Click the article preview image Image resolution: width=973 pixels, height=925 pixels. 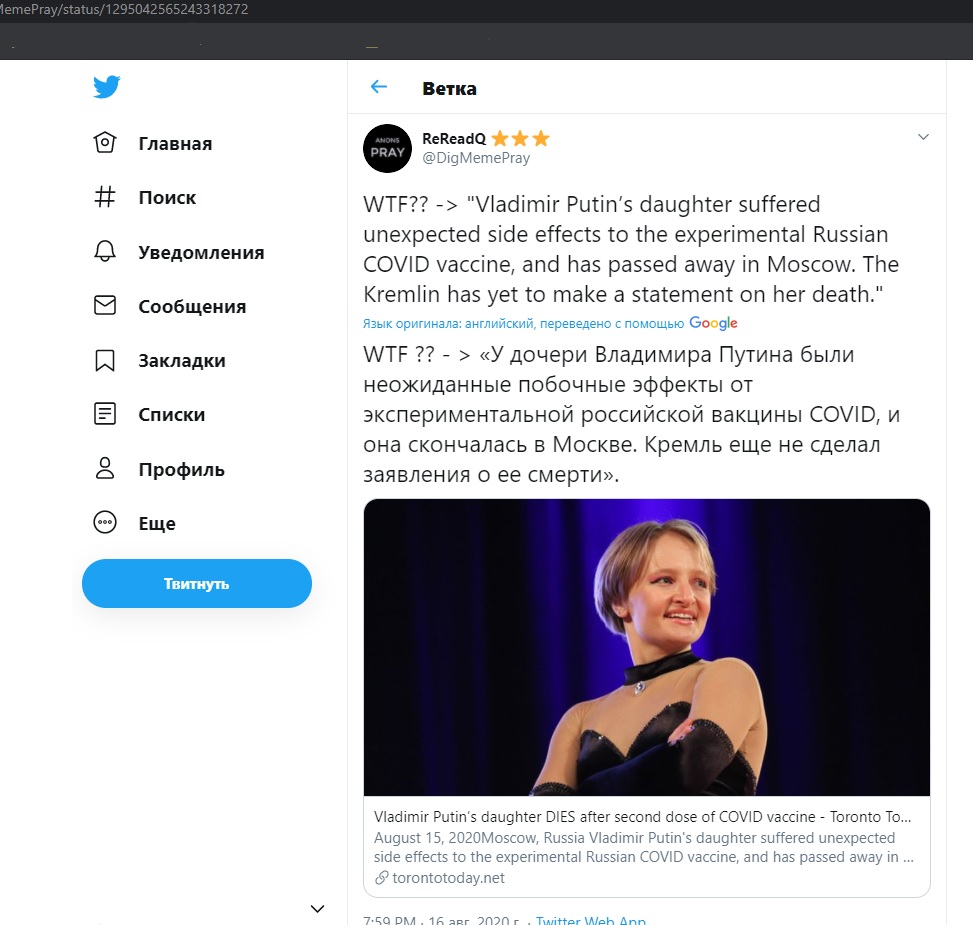point(646,647)
